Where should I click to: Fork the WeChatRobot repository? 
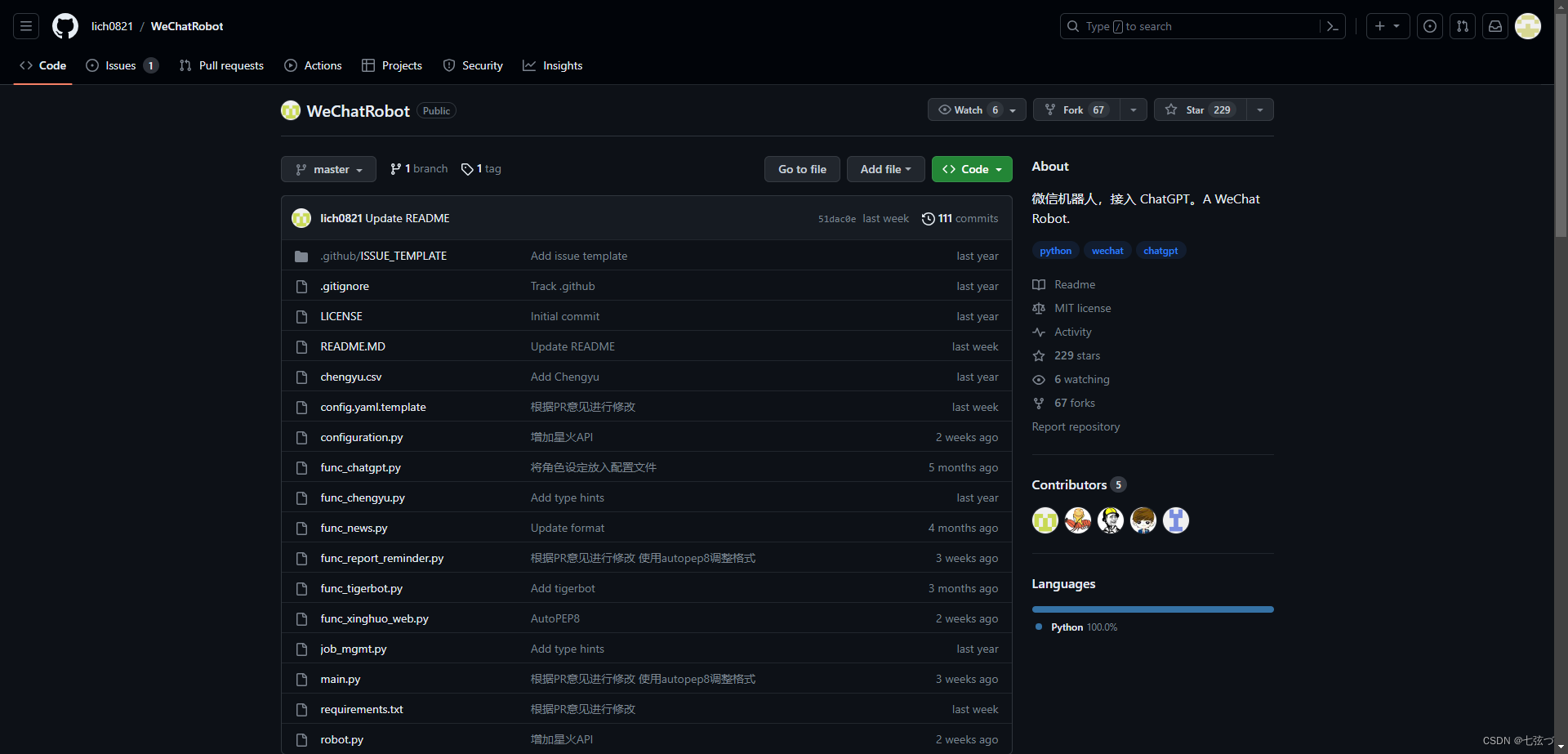tap(1076, 109)
